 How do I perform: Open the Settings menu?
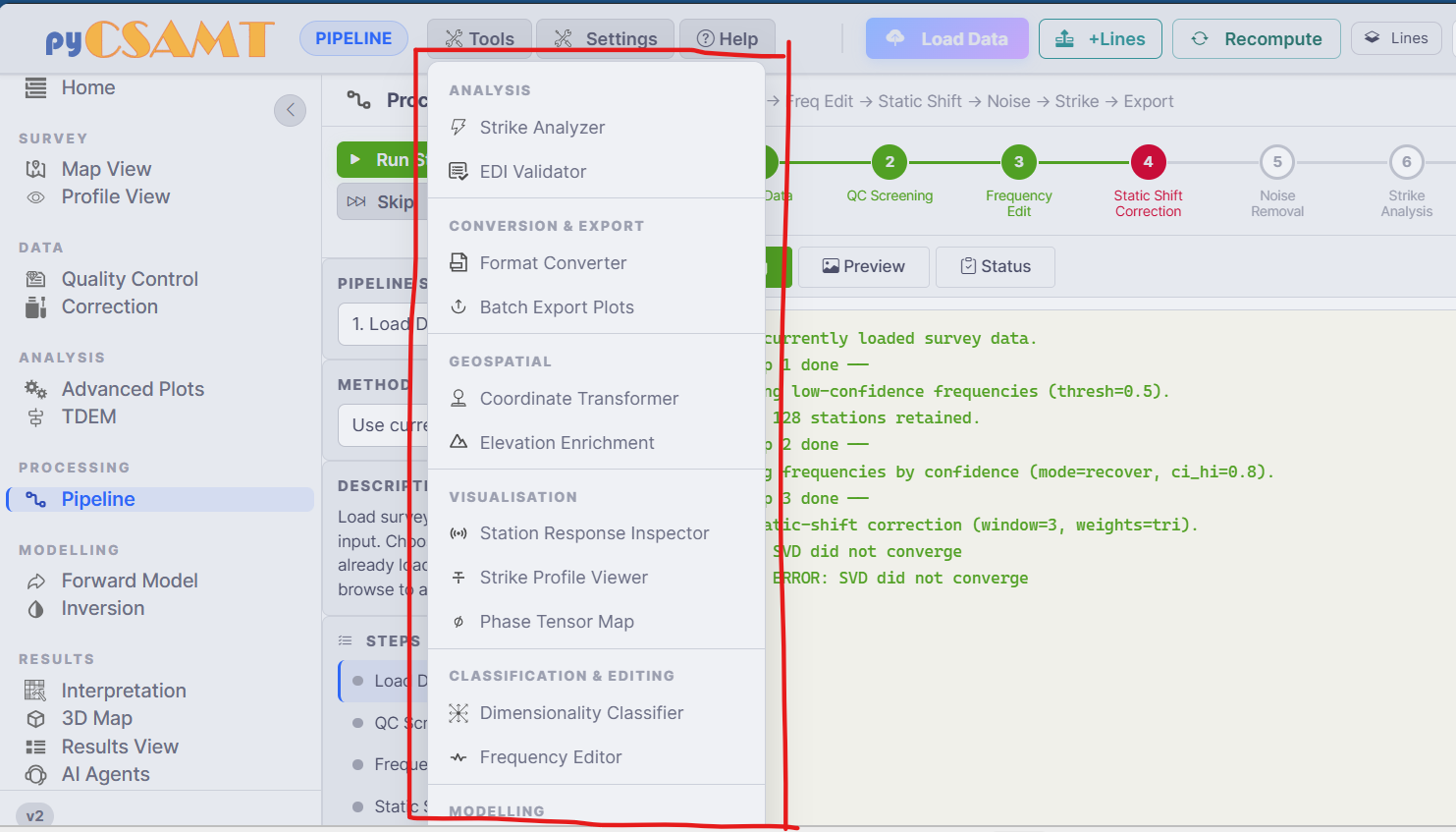[606, 39]
